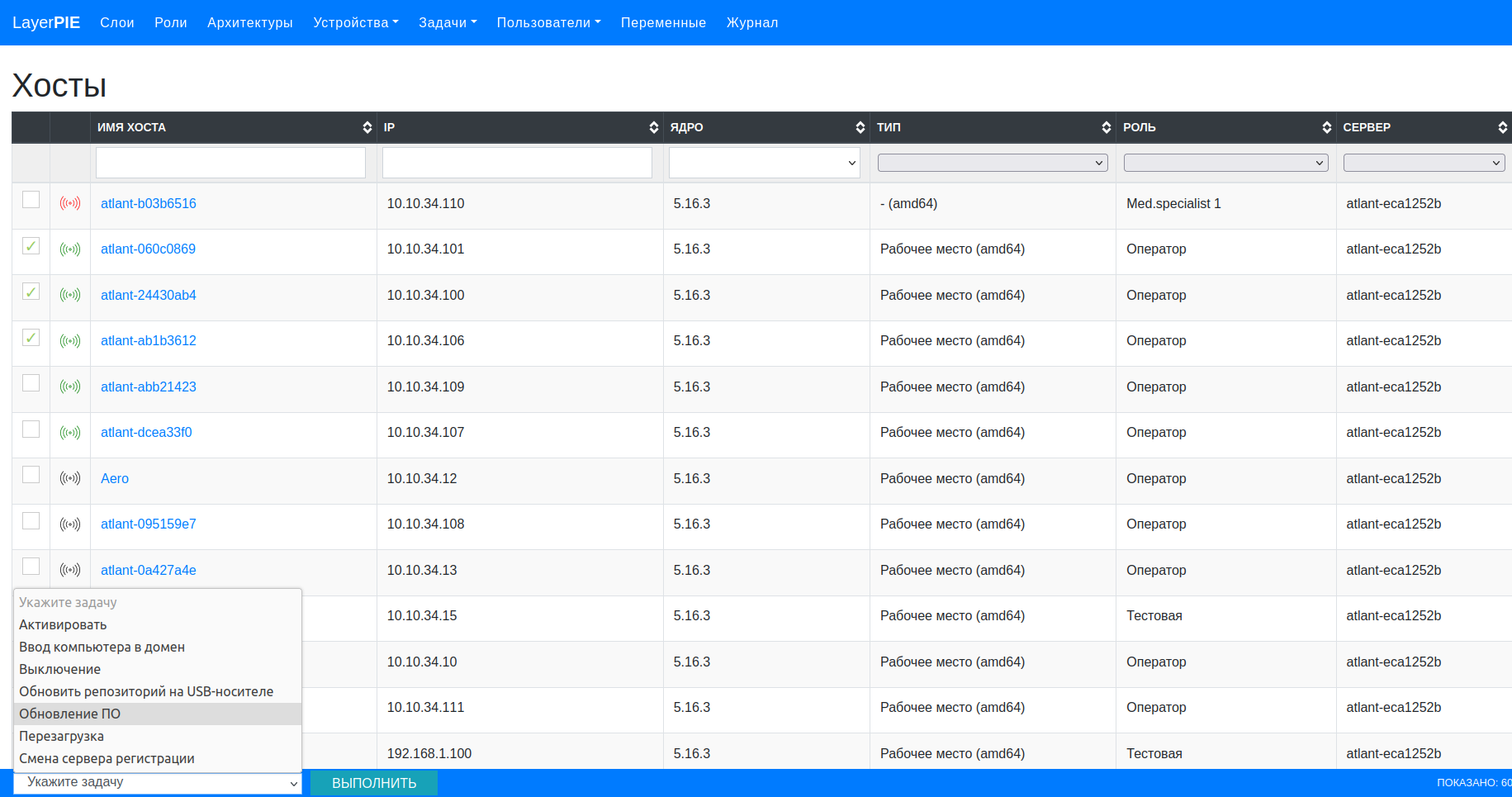This screenshot has height=797, width=1512.
Task: Check the box for atlant-095159e7
Action: 31,521
